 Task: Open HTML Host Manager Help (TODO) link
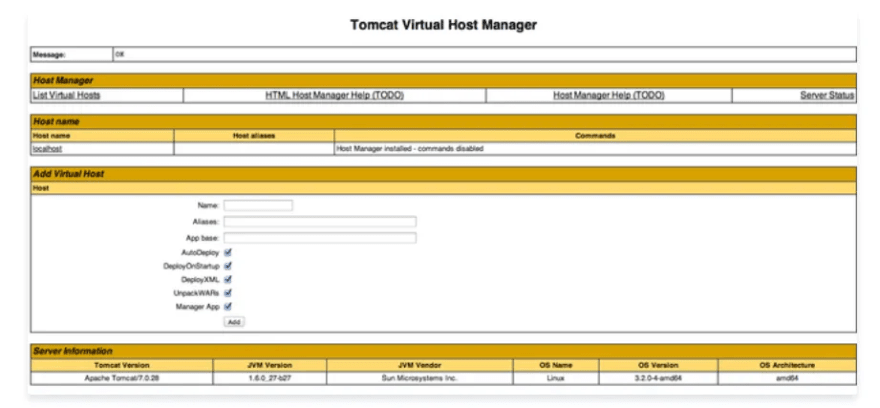point(334,95)
